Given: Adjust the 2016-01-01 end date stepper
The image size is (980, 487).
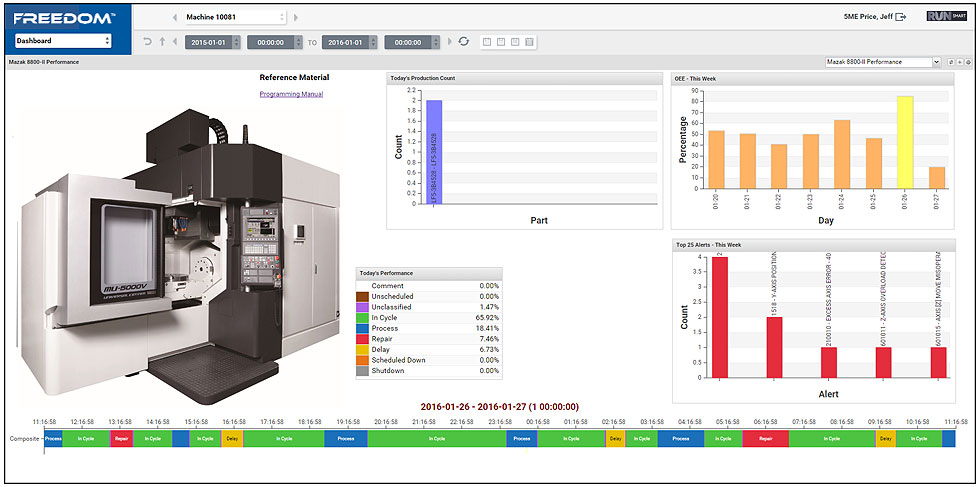Looking at the screenshot, I should click(373, 42).
